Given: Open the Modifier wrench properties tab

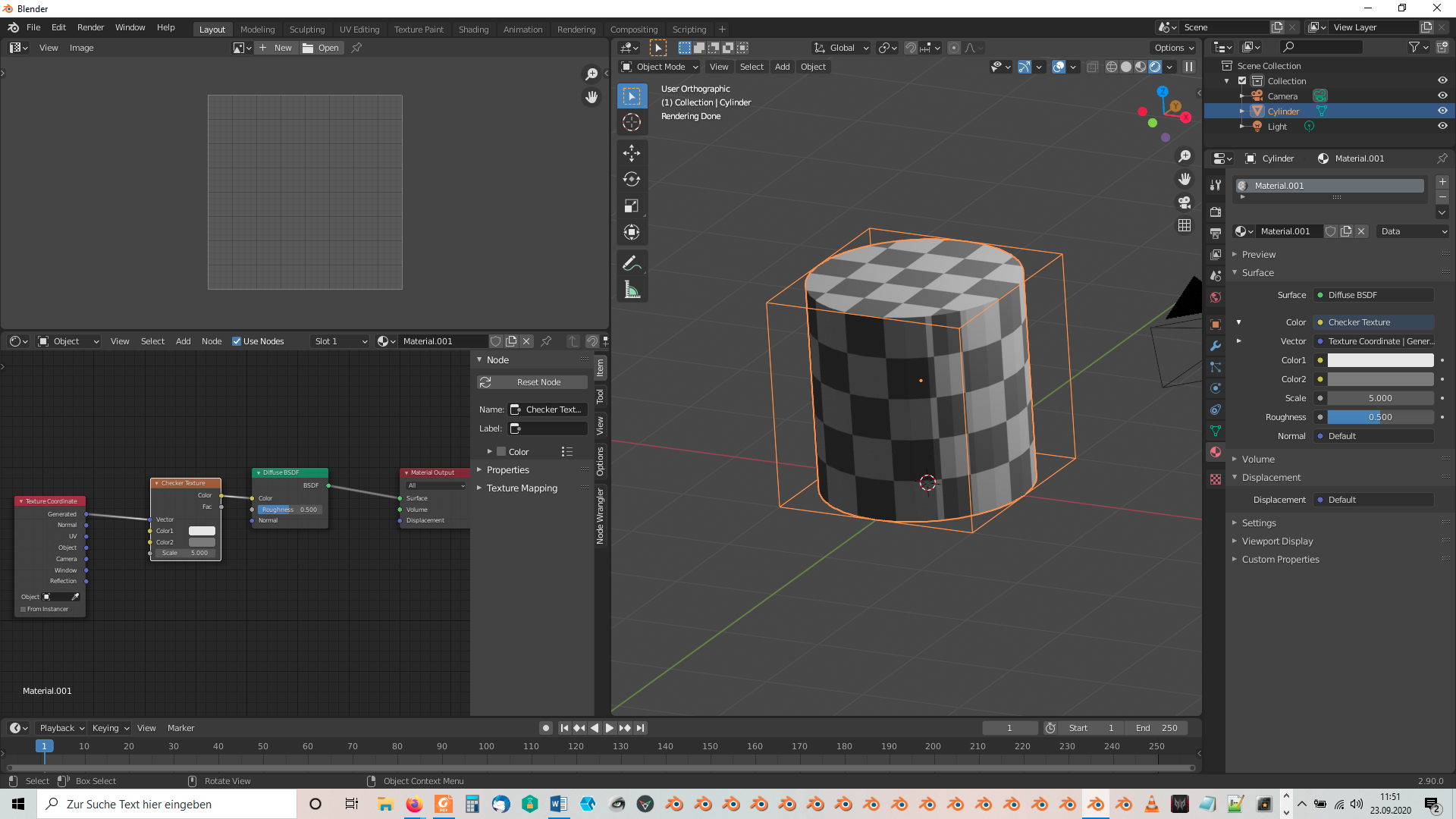Looking at the screenshot, I should pos(1216,346).
